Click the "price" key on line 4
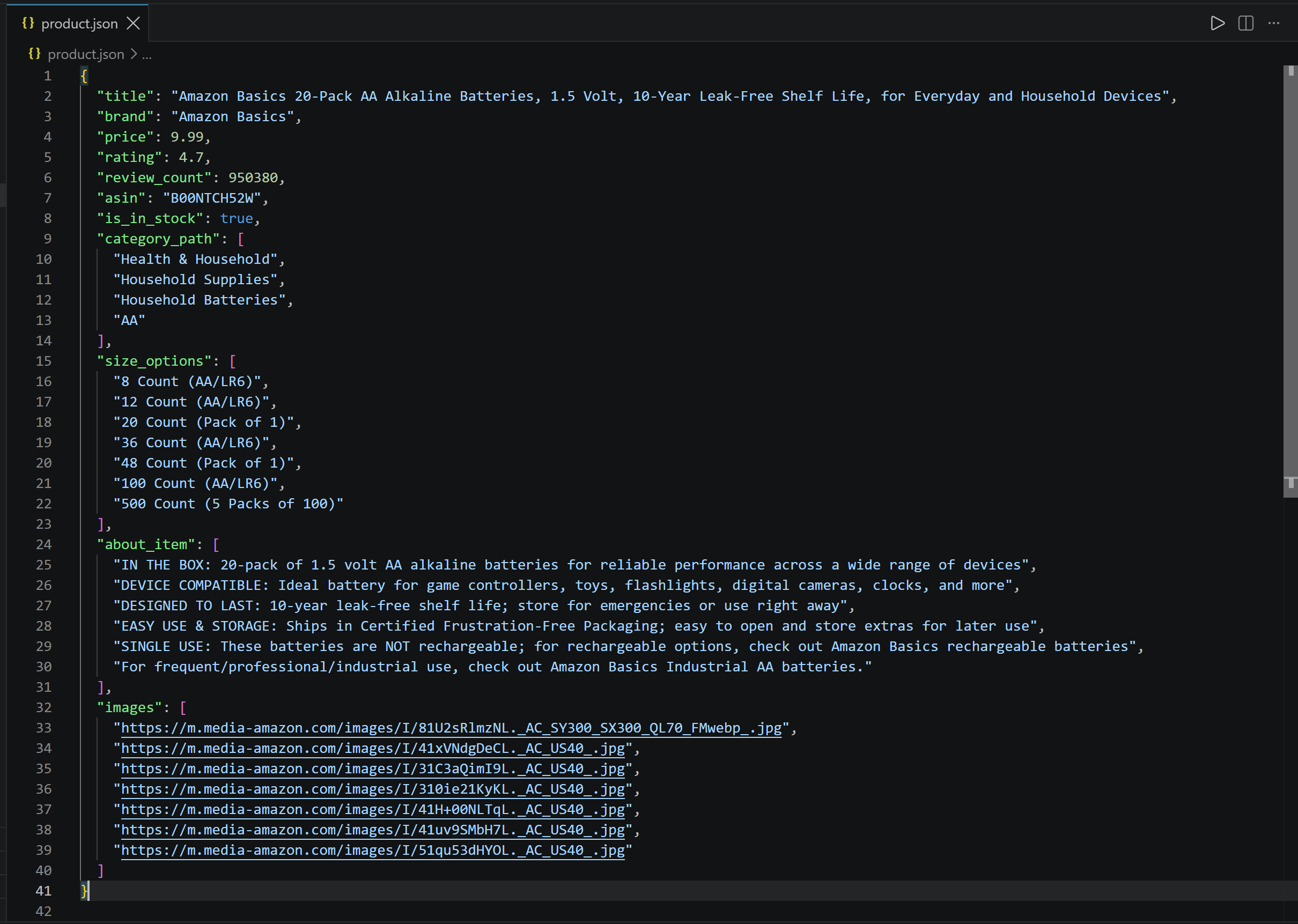 coord(125,137)
